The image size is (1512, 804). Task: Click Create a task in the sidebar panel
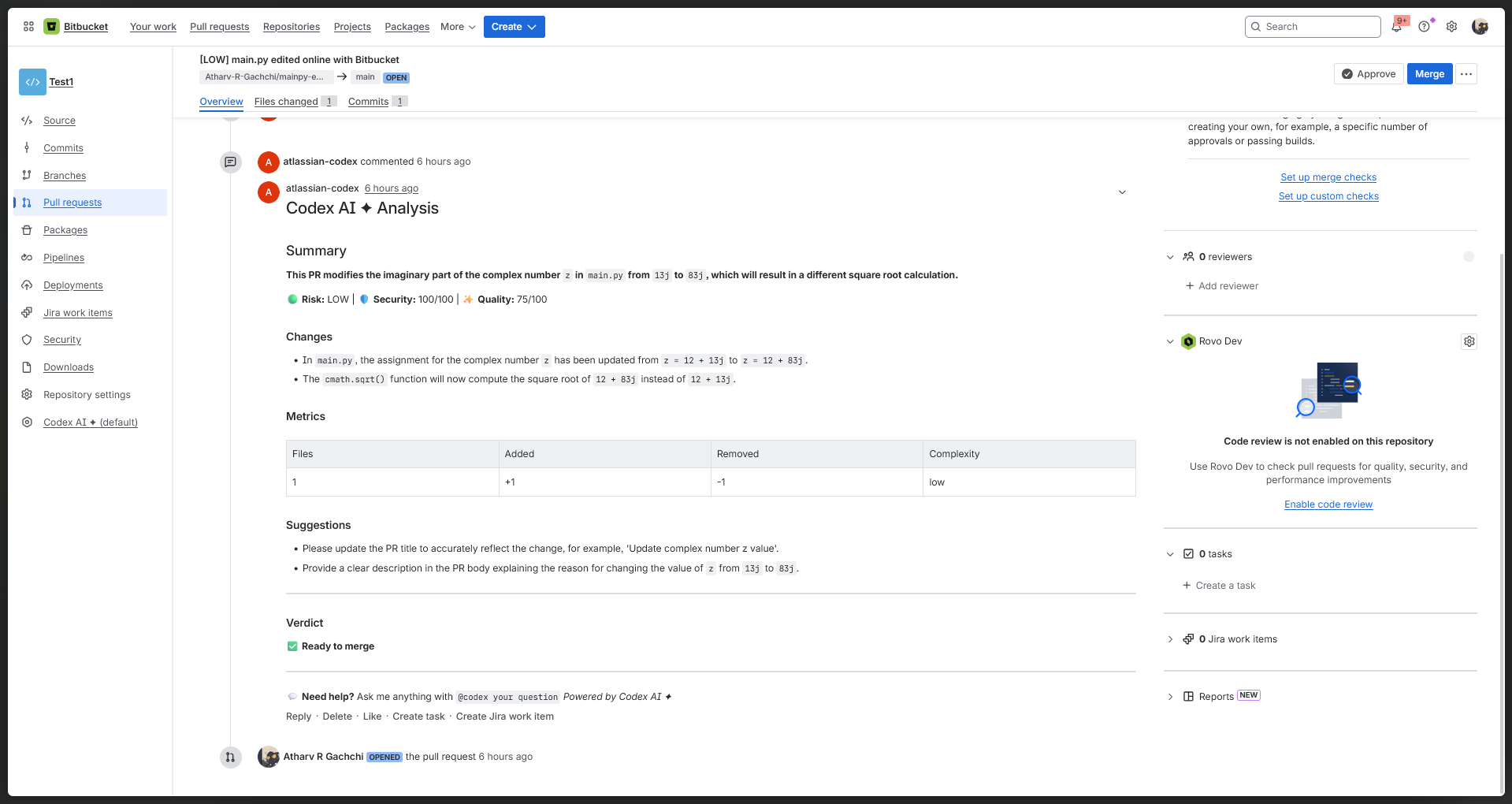pyautogui.click(x=1219, y=586)
